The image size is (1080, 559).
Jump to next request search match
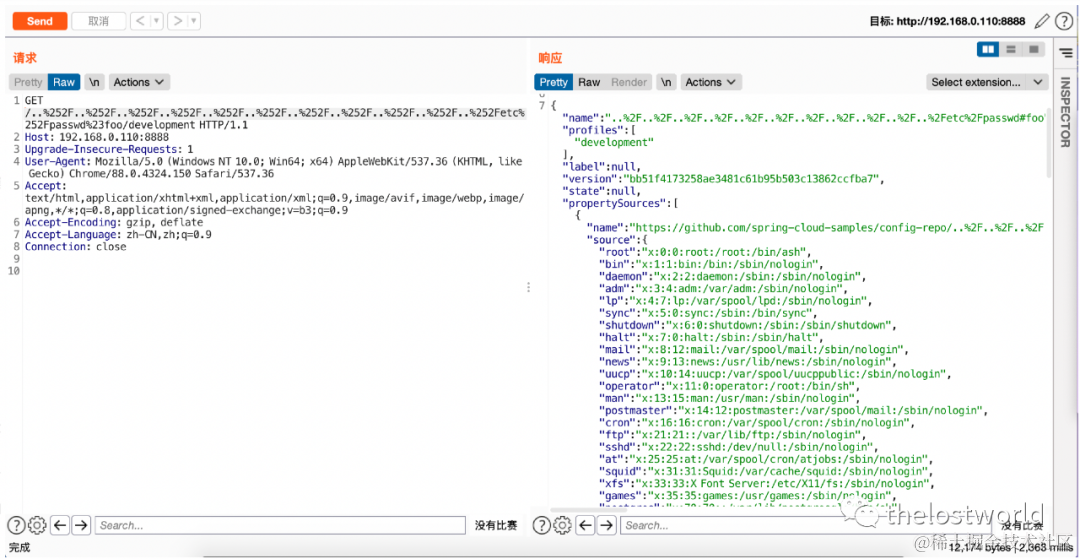click(x=81, y=525)
